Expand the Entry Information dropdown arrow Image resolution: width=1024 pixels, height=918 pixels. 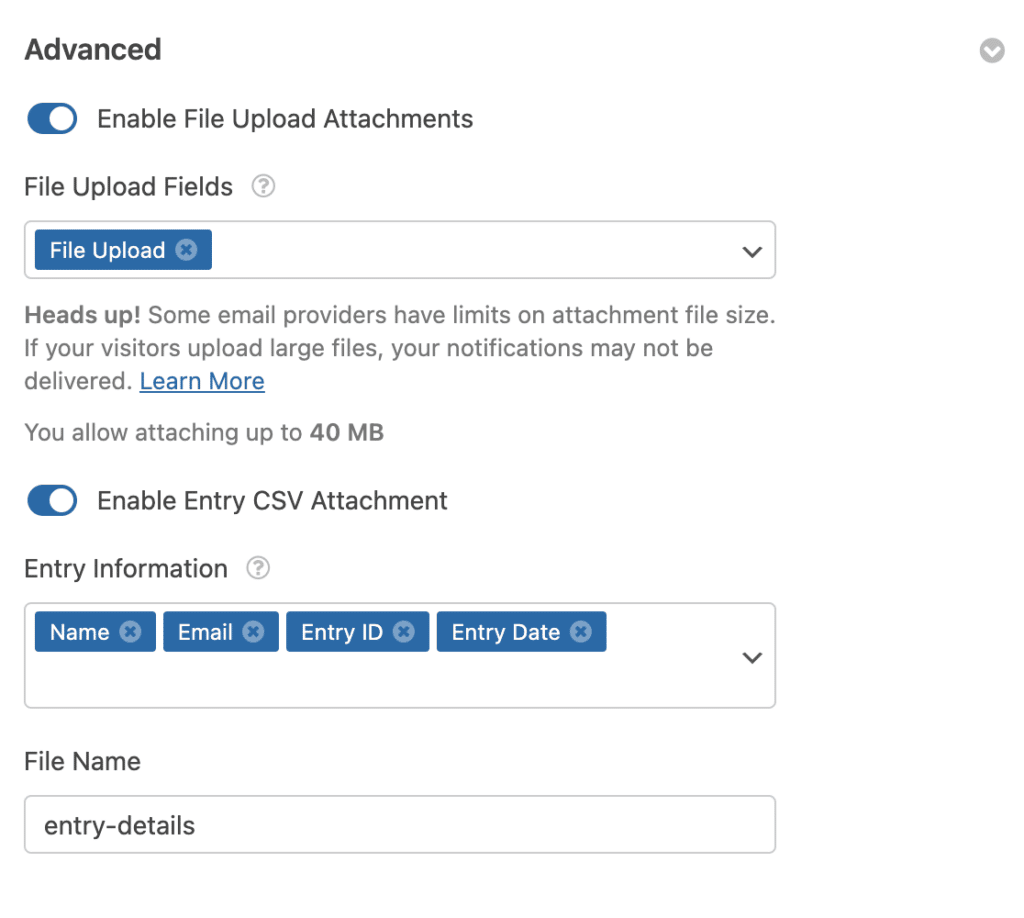pyautogui.click(x=752, y=657)
